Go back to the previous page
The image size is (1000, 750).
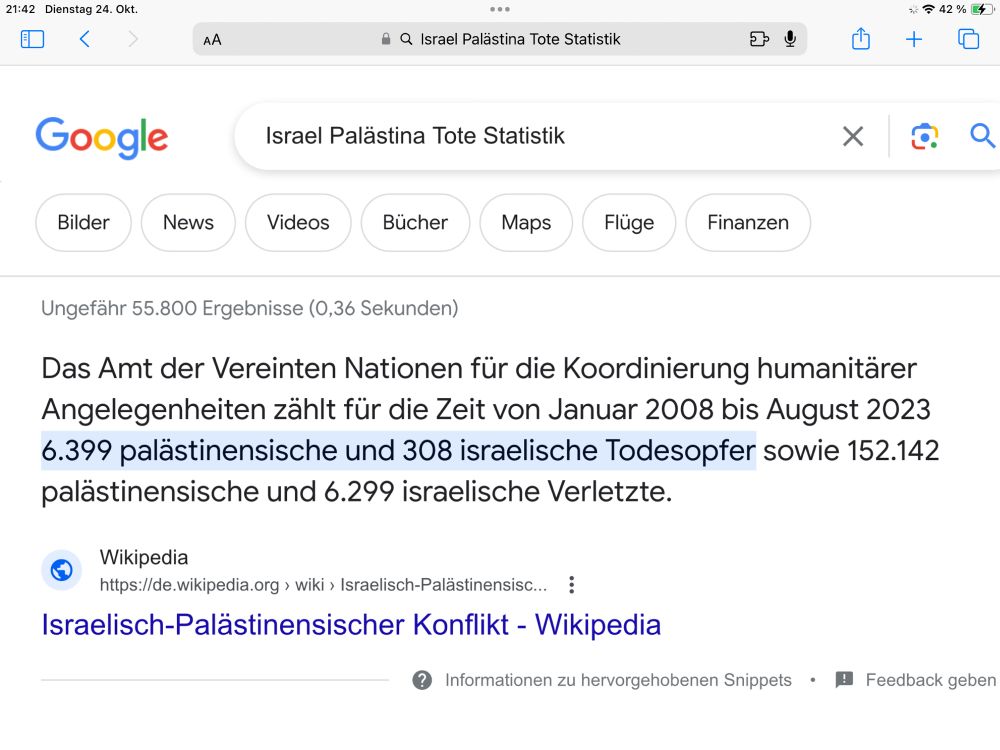click(x=84, y=40)
